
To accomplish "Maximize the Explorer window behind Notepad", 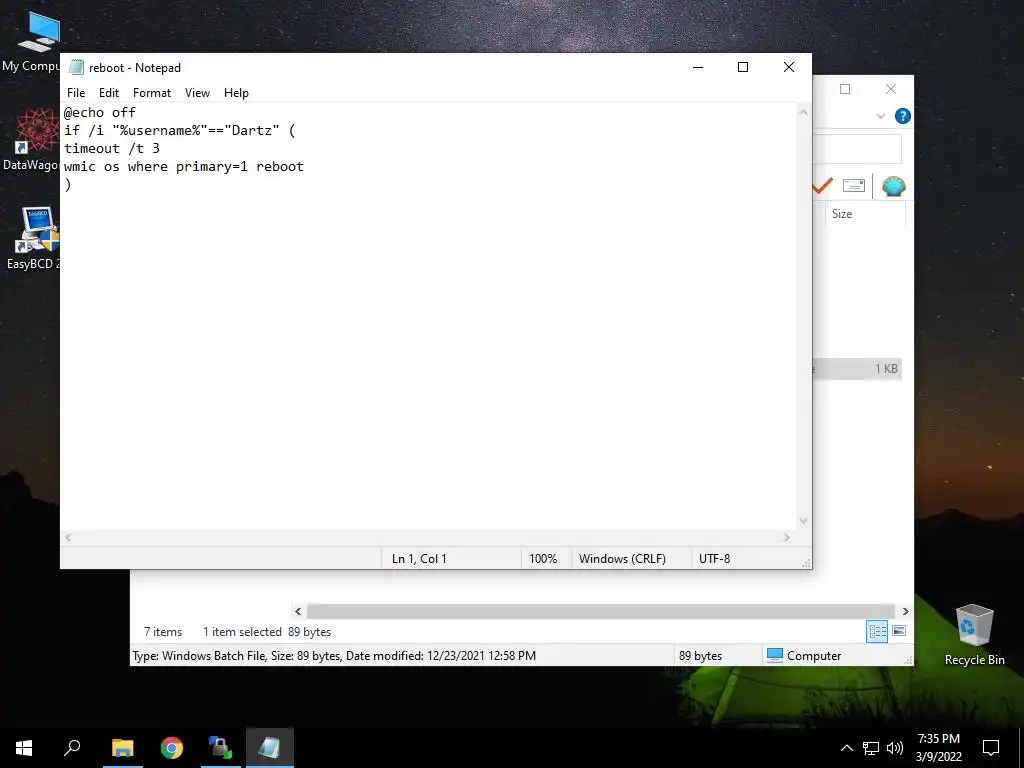I will (x=844, y=89).
